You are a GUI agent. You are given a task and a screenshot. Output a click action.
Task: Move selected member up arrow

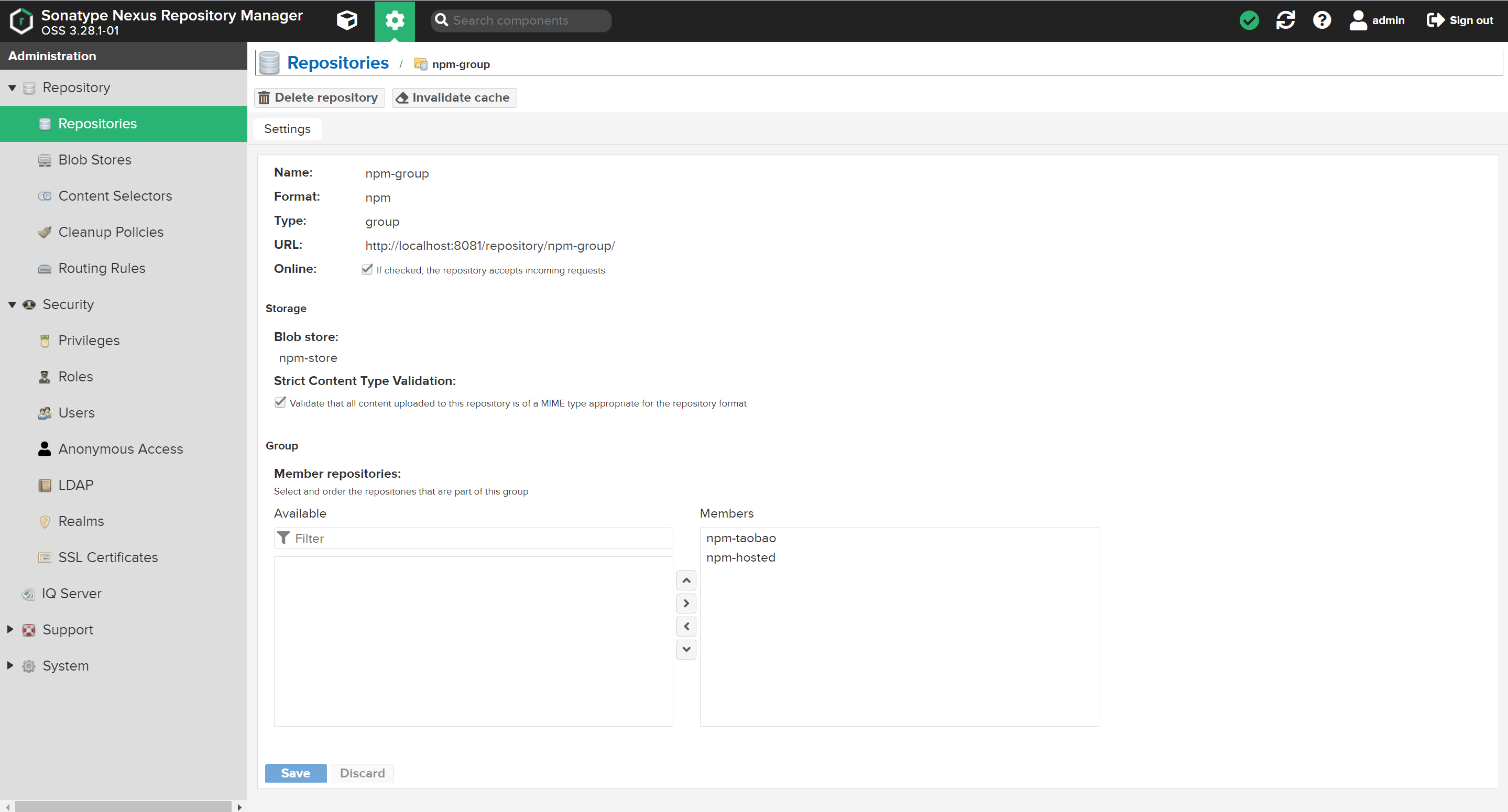point(686,581)
